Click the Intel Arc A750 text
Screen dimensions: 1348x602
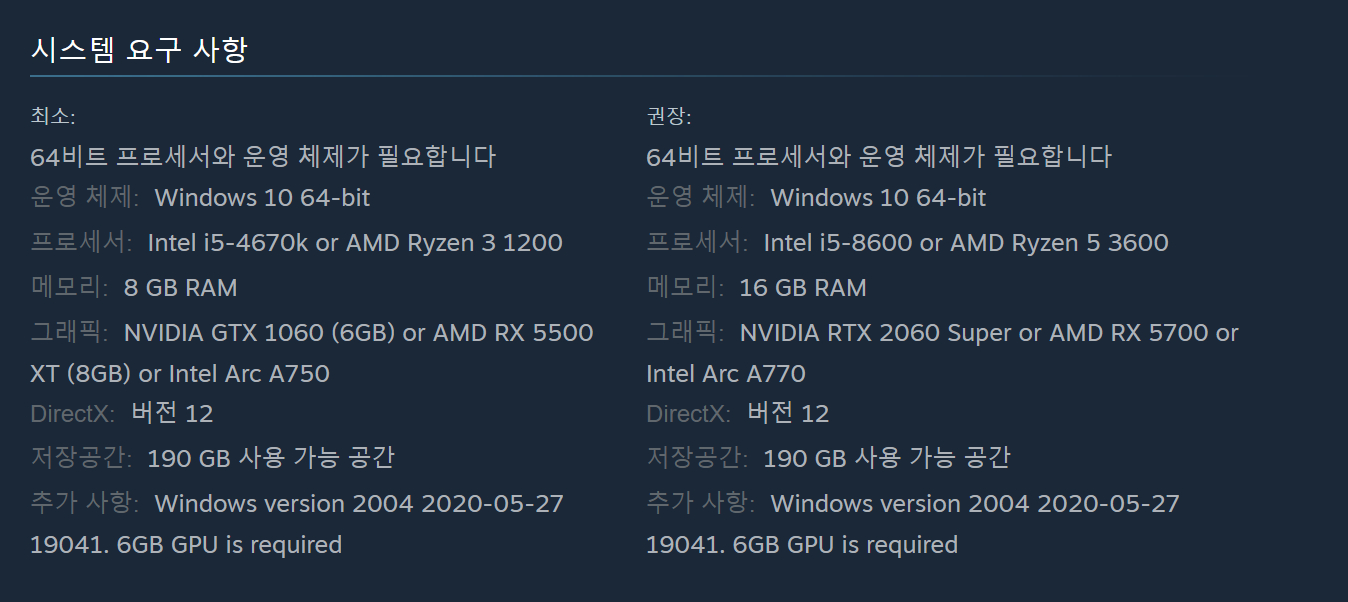[249, 374]
